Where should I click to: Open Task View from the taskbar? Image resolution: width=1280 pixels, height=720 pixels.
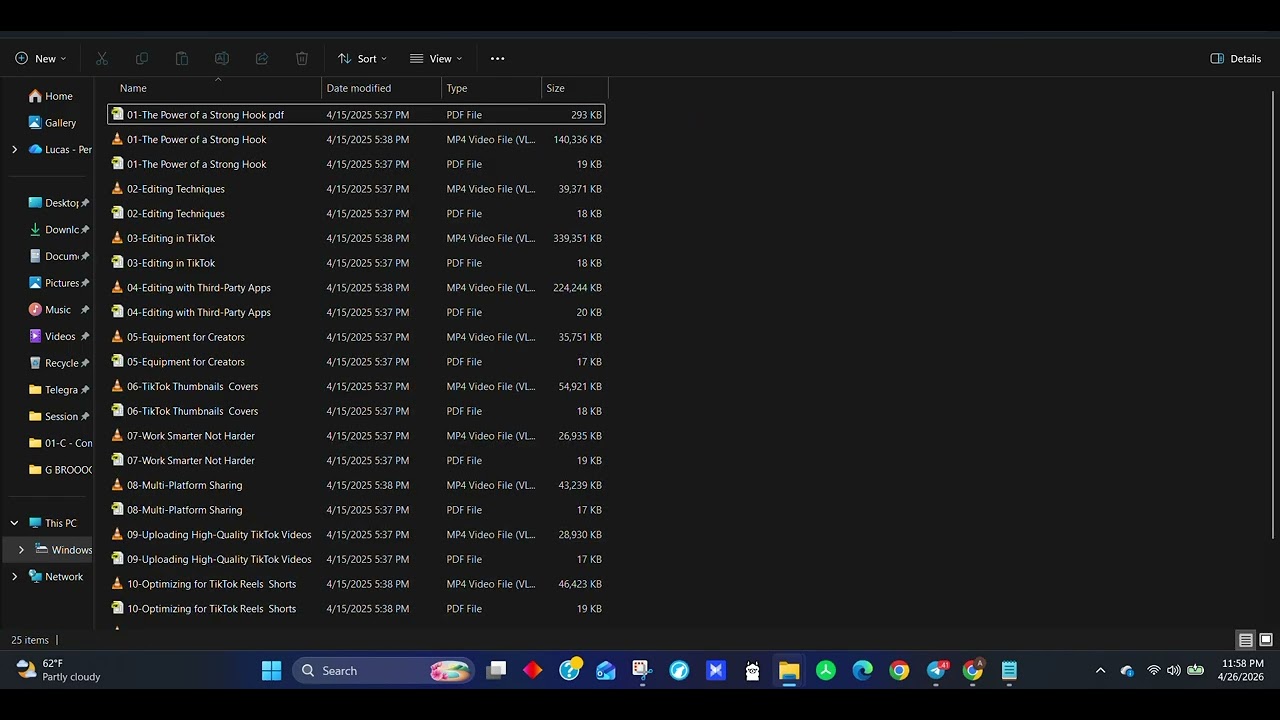496,670
